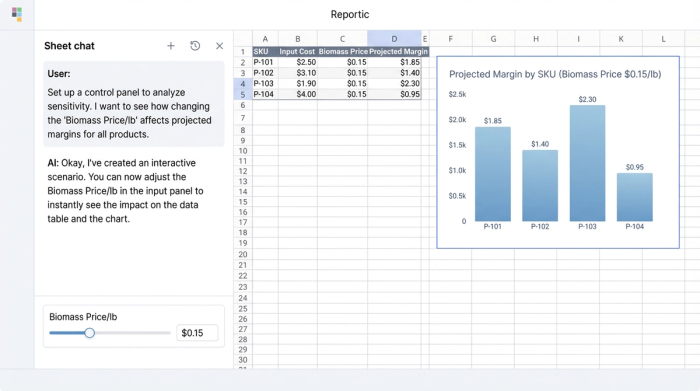Click the SKU header cell
Image resolution: width=700 pixels, height=391 pixels.
pos(265,52)
